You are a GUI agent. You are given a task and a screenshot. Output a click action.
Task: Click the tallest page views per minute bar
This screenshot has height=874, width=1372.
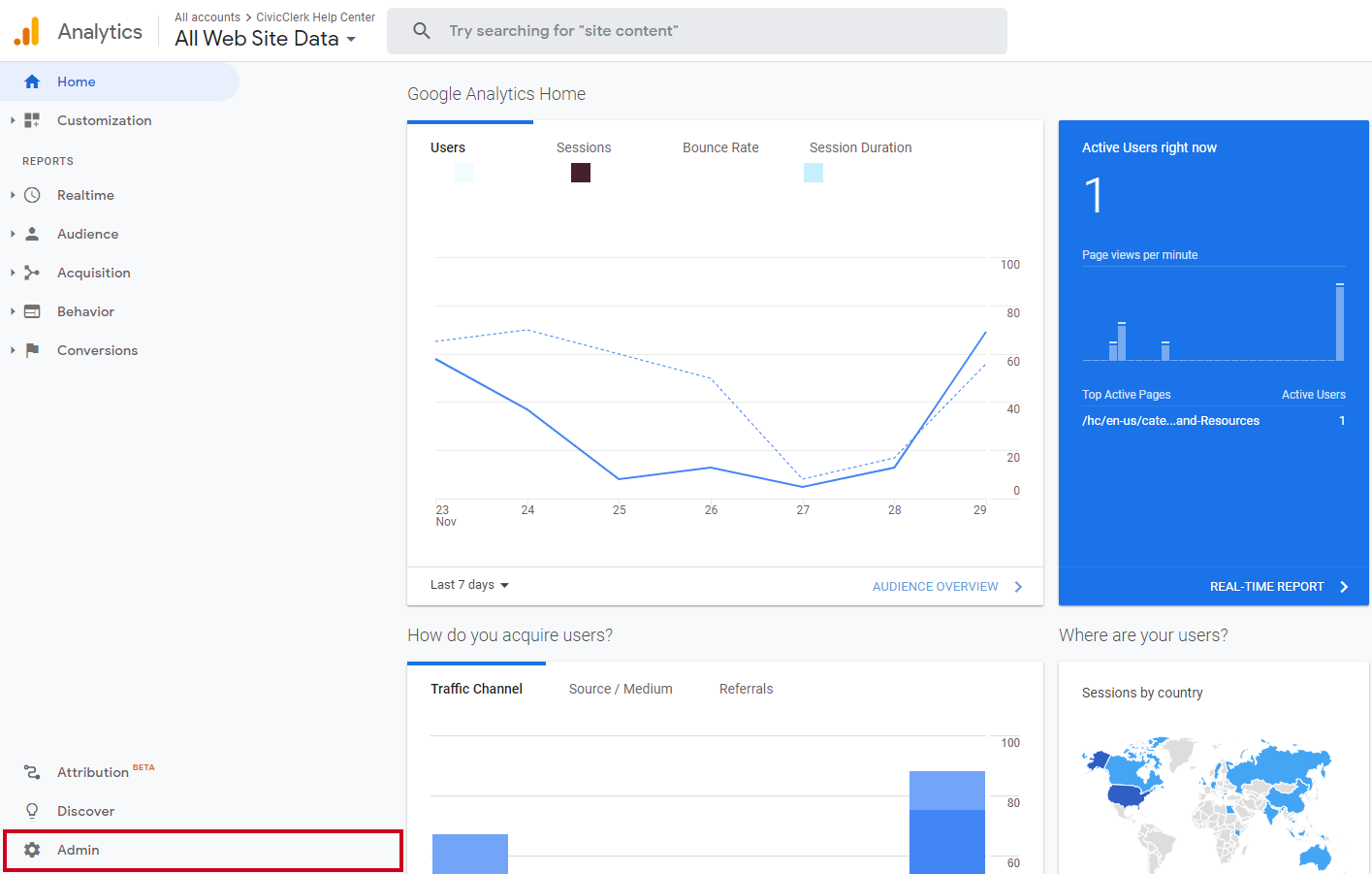pyautogui.click(x=1340, y=323)
